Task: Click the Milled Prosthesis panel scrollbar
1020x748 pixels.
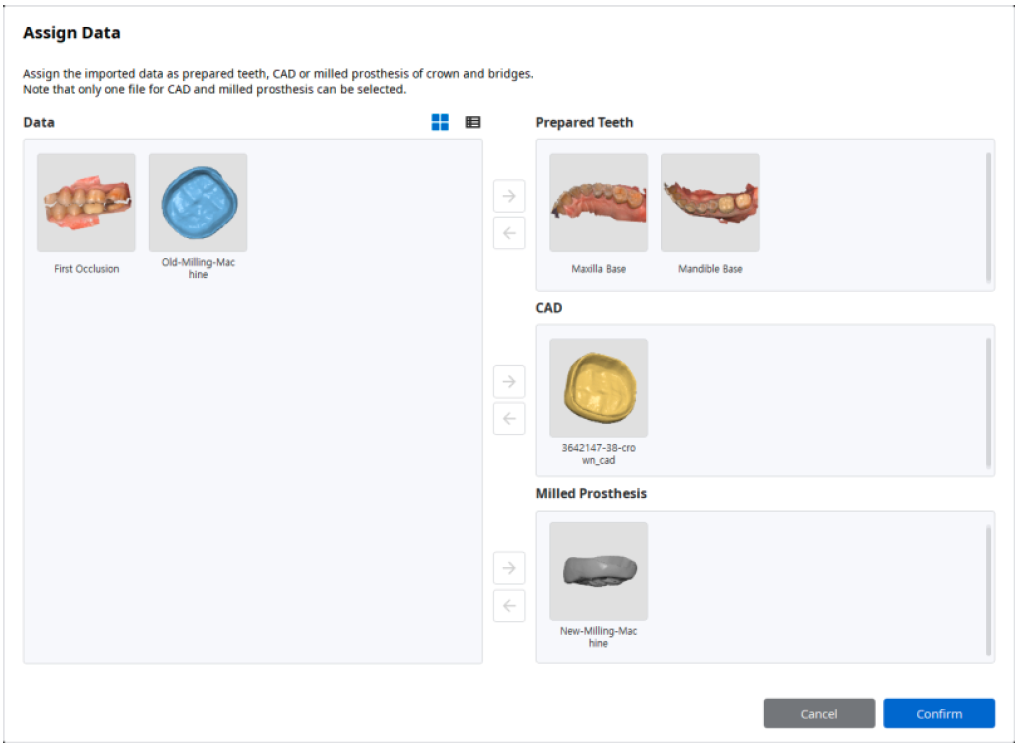Action: click(988, 590)
